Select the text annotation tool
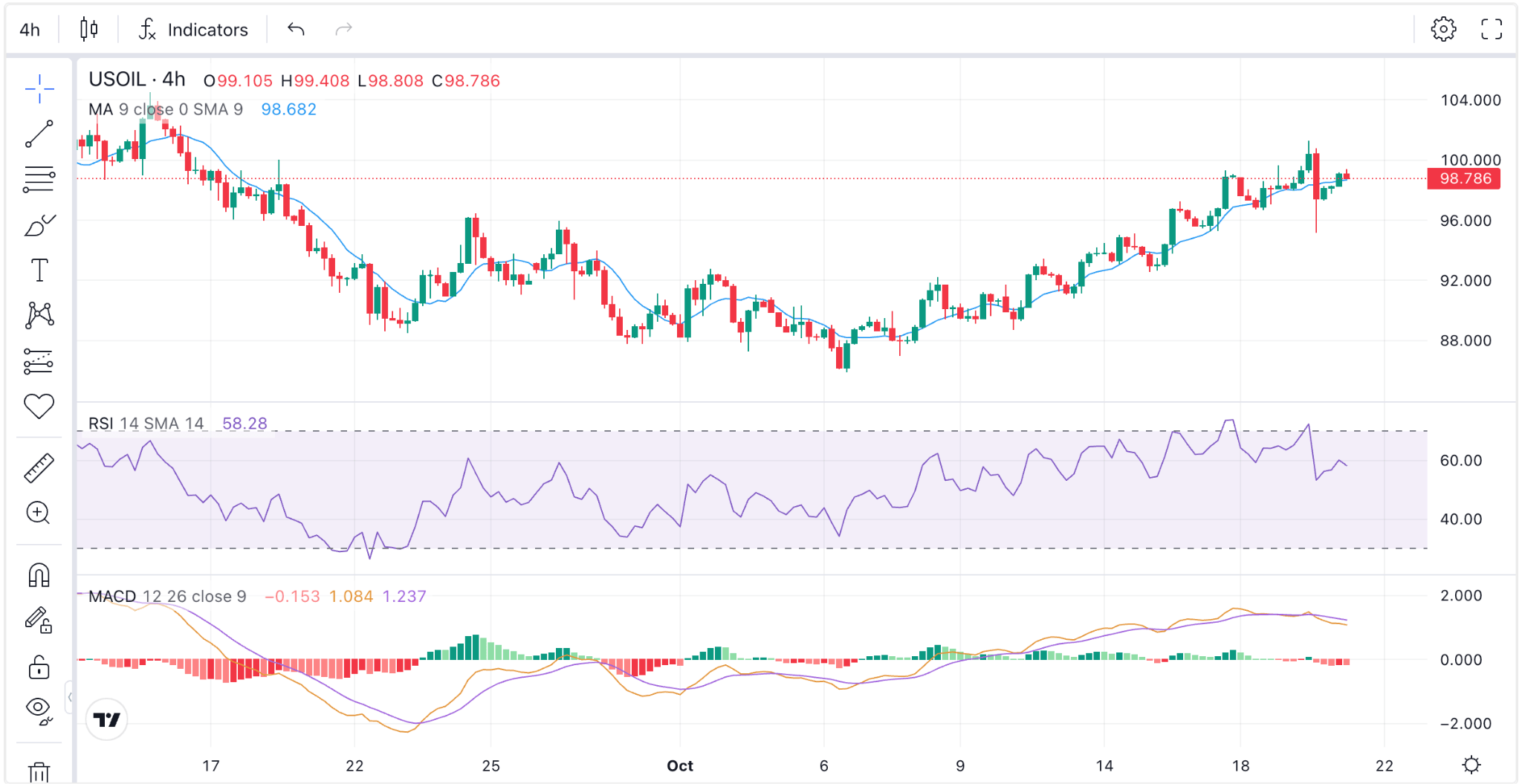Image resolution: width=1522 pixels, height=784 pixels. pos(39,270)
